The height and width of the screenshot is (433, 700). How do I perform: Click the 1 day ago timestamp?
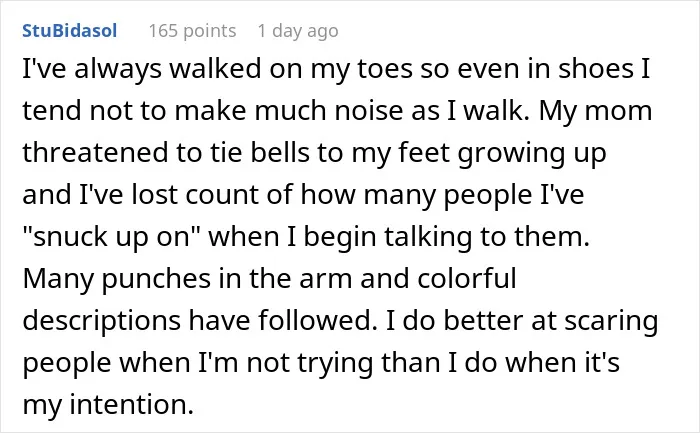pyautogui.click(x=298, y=31)
